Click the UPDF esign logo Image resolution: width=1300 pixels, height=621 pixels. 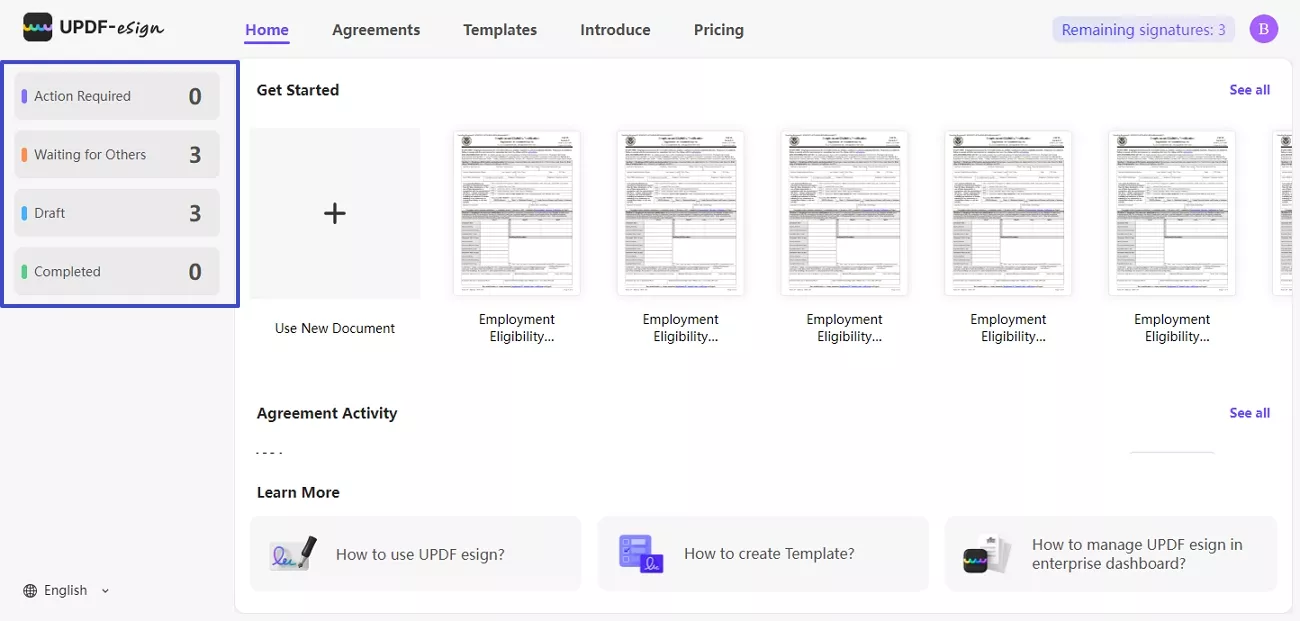point(93,28)
